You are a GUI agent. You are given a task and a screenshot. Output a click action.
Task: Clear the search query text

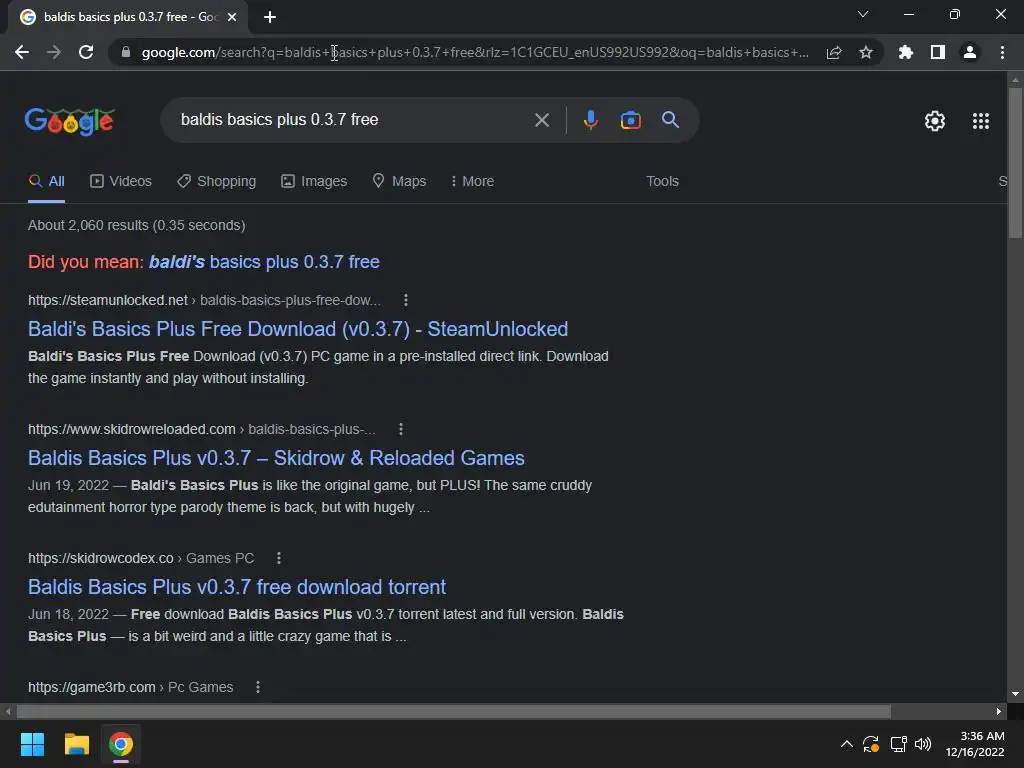[x=541, y=120]
